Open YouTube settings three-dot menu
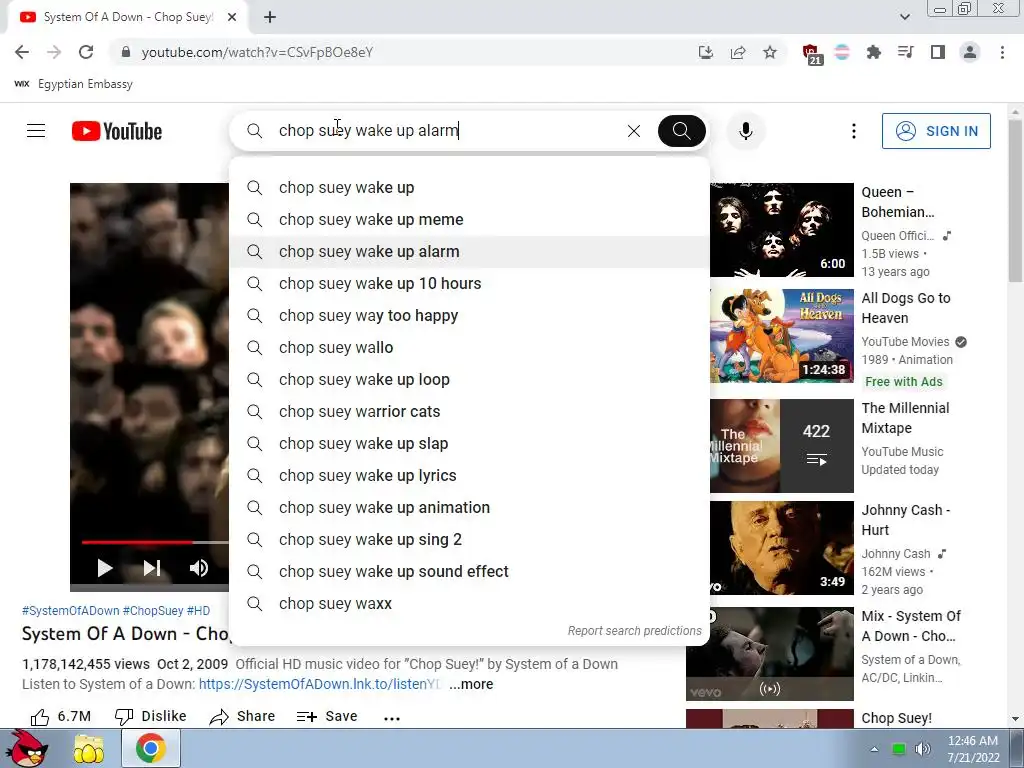The height and width of the screenshot is (768, 1024). tap(853, 131)
